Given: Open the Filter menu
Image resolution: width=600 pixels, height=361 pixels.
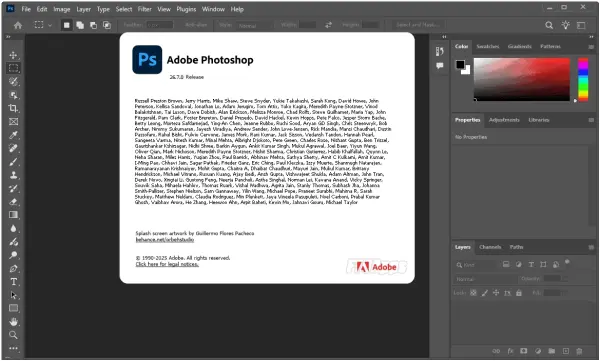Looking at the screenshot, I should coord(145,9).
